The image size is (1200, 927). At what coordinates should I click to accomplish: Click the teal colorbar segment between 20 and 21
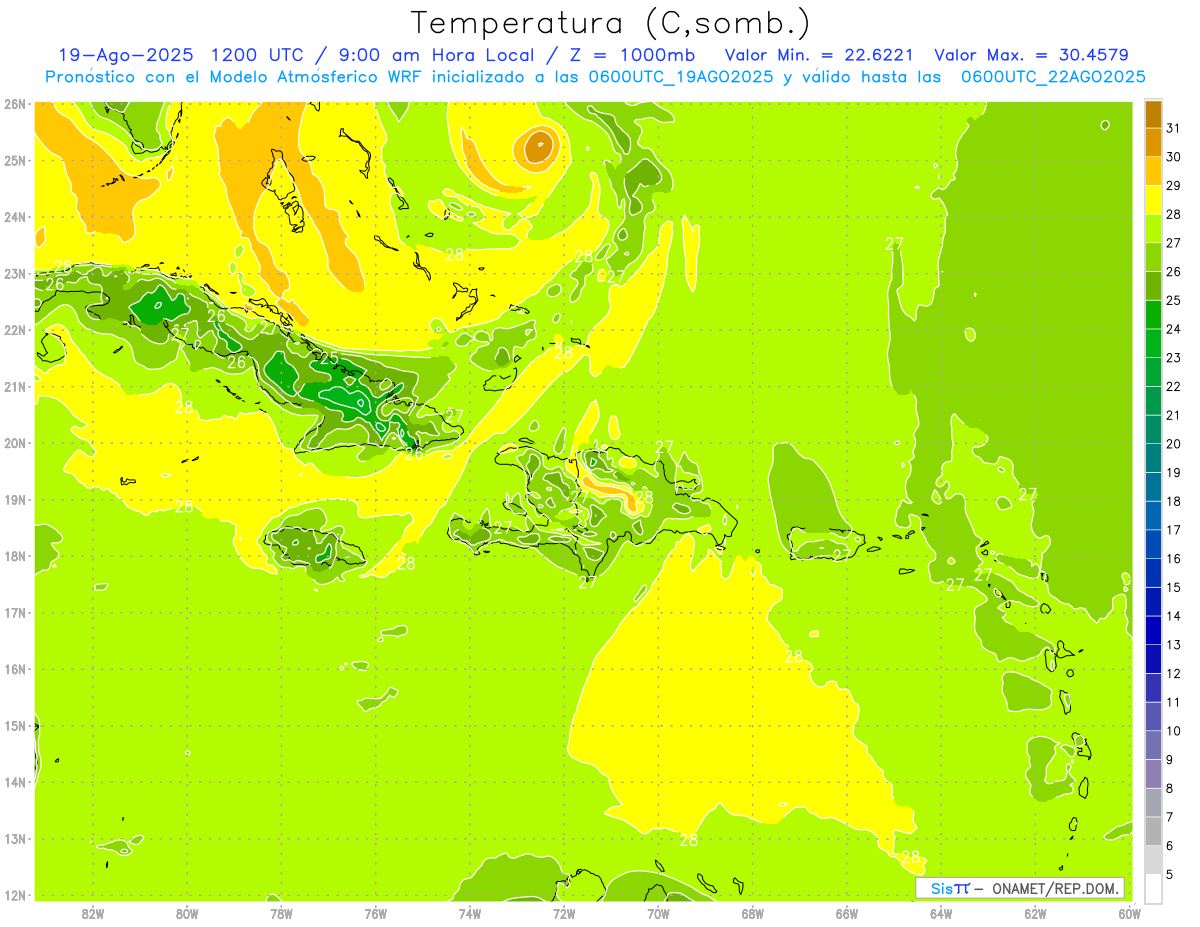click(1153, 430)
